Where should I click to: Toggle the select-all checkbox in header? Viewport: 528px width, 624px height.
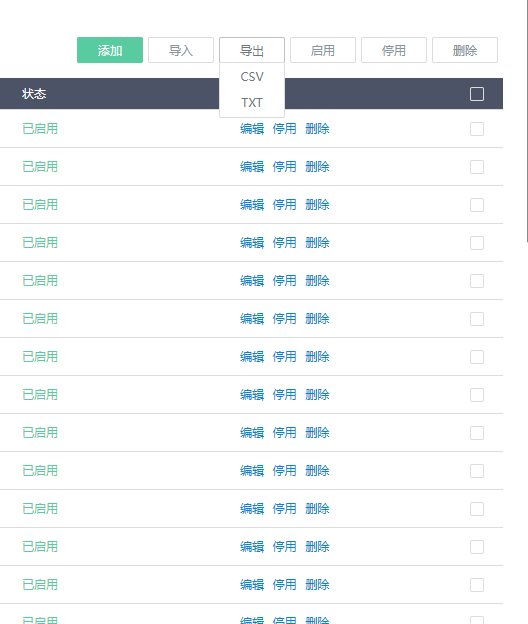[477, 94]
